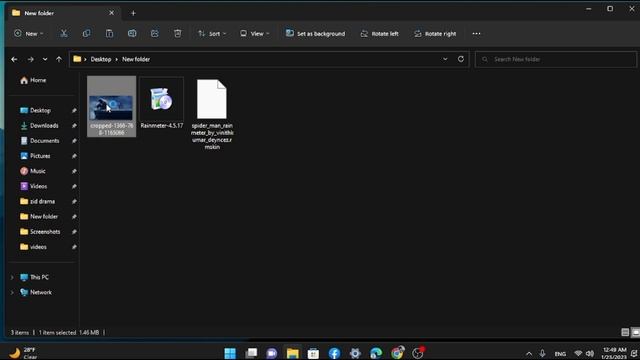Close the New folder tab

click(111, 13)
